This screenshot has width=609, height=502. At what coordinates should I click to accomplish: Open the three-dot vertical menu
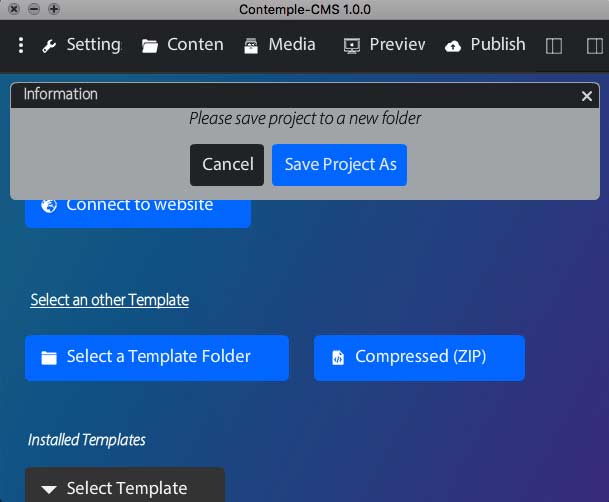pyautogui.click(x=21, y=45)
